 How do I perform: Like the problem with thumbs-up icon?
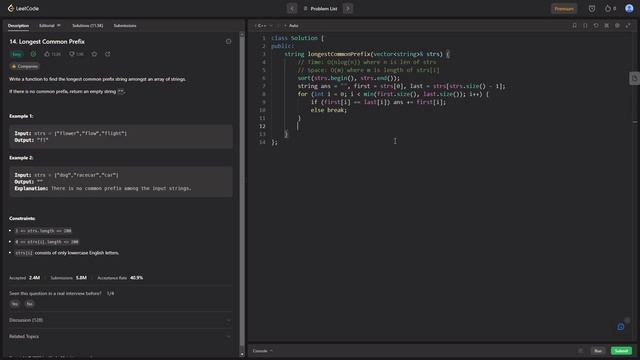click(x=52, y=54)
